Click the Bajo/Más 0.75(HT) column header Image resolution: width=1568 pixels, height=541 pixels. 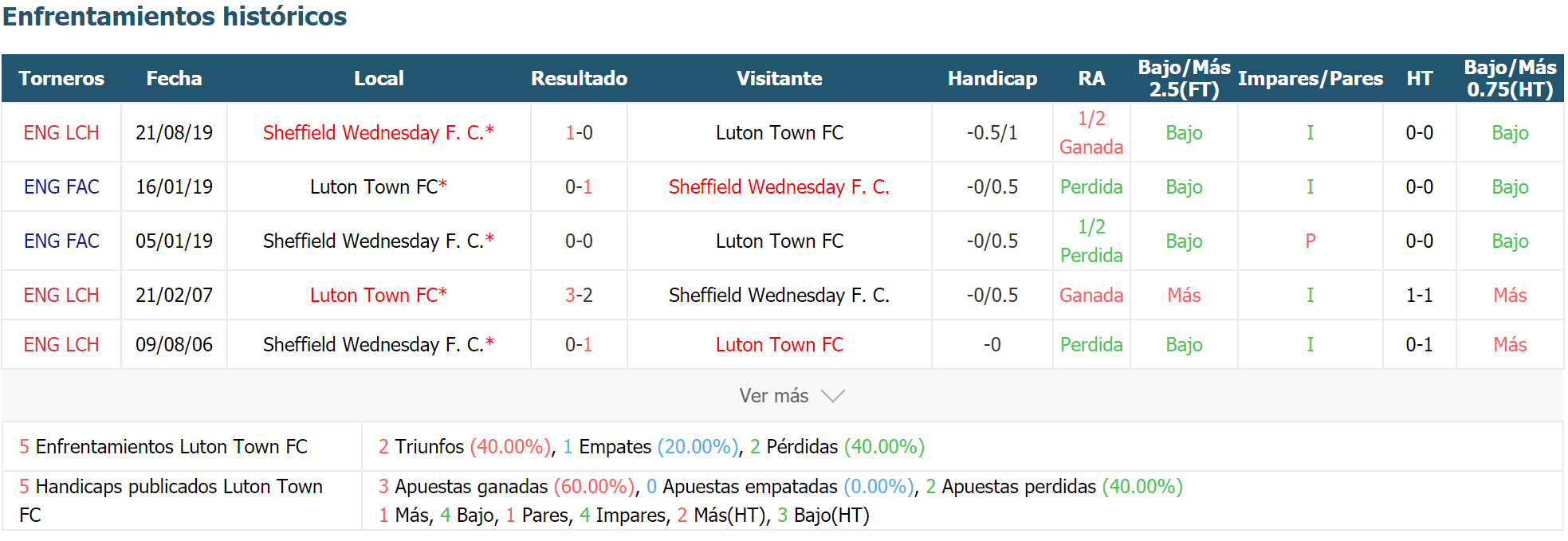coord(1510,78)
